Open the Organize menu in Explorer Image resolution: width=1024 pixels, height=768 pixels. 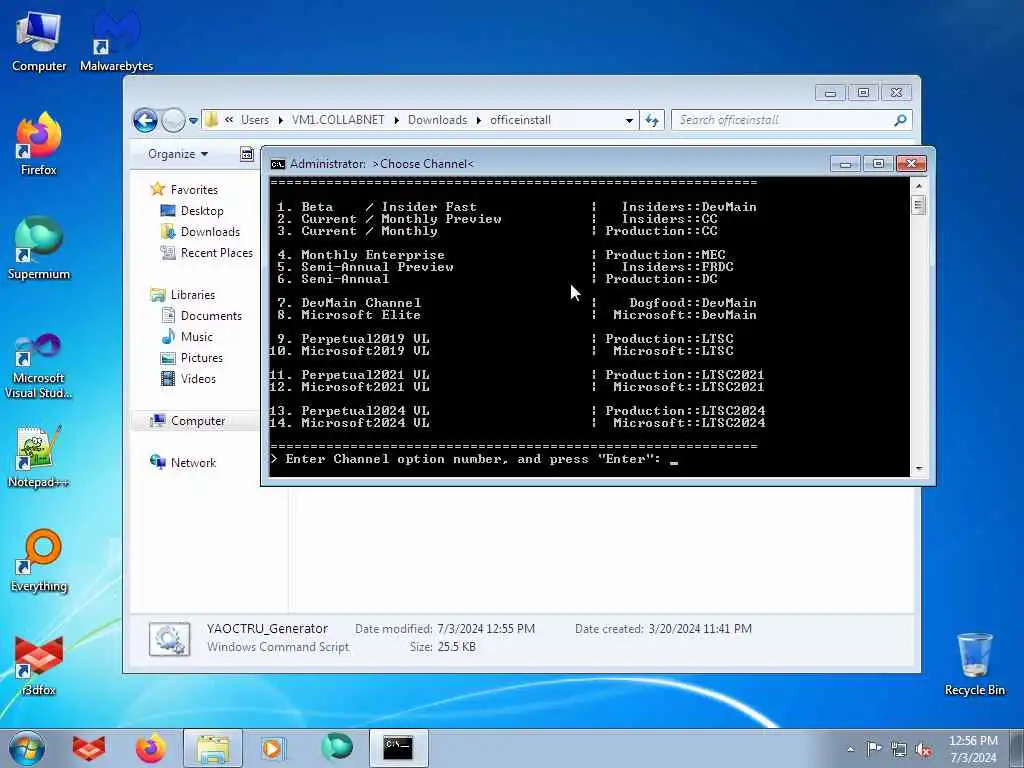pos(178,154)
